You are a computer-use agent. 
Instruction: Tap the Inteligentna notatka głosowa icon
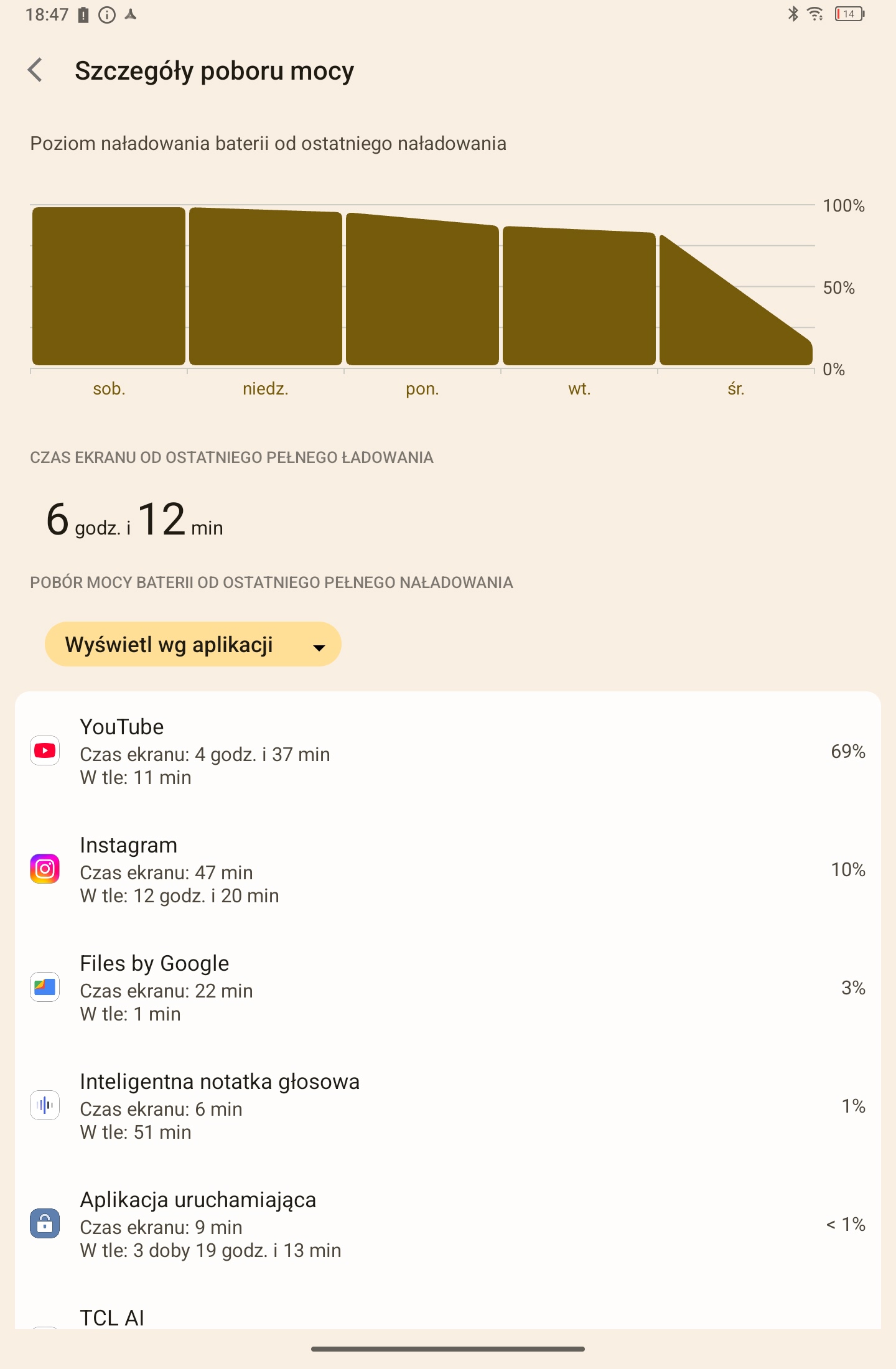45,1106
